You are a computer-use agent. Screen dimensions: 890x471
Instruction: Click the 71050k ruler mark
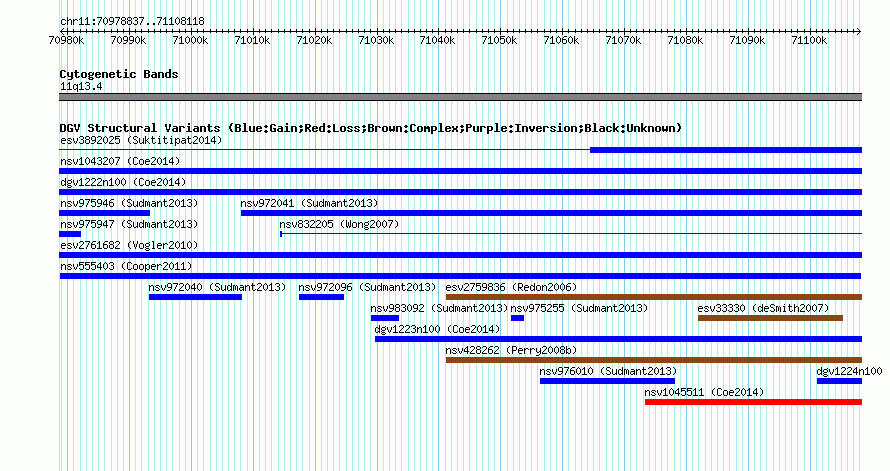pos(499,40)
